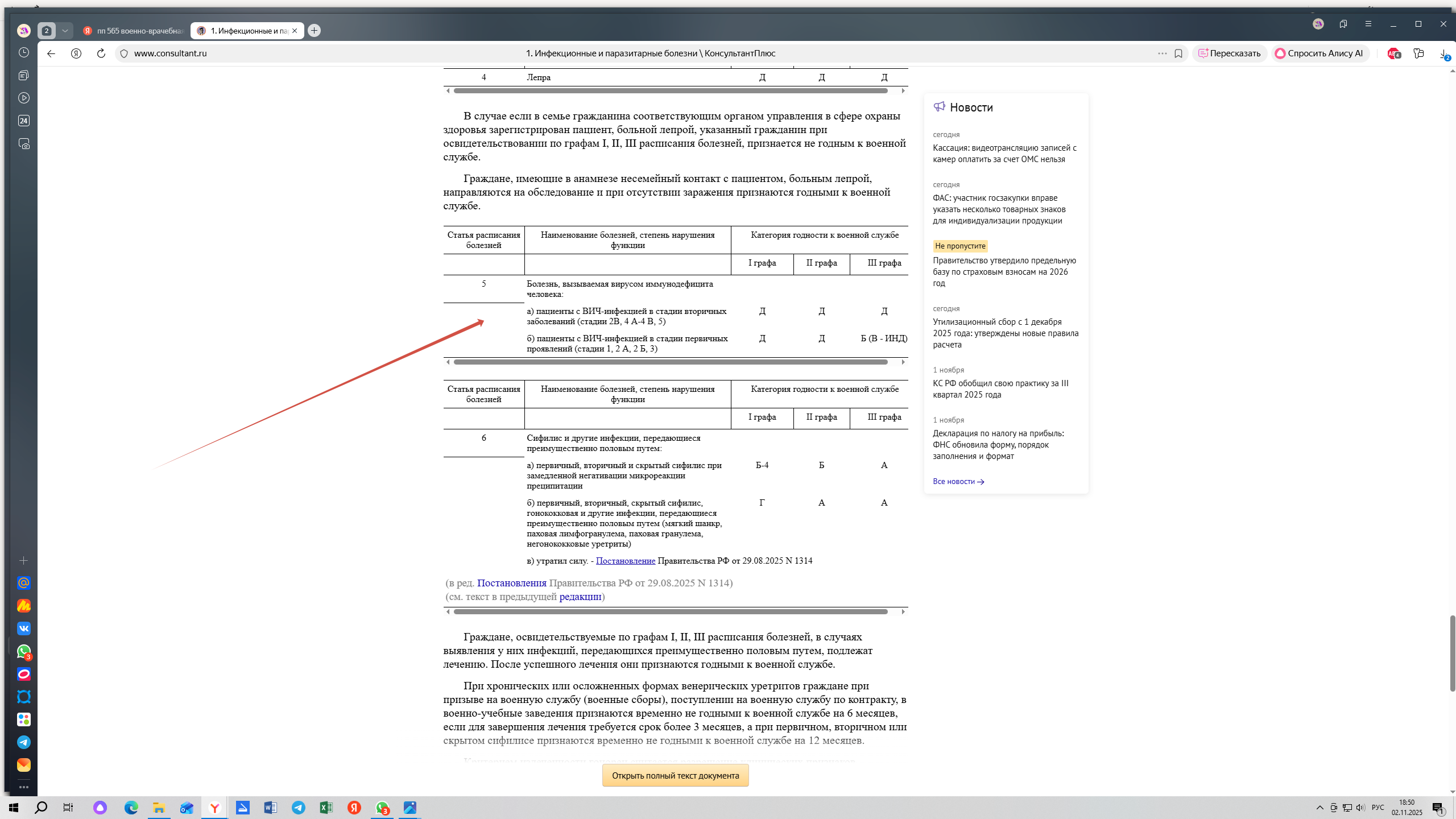Close the Инфекционные tab

coord(295,31)
